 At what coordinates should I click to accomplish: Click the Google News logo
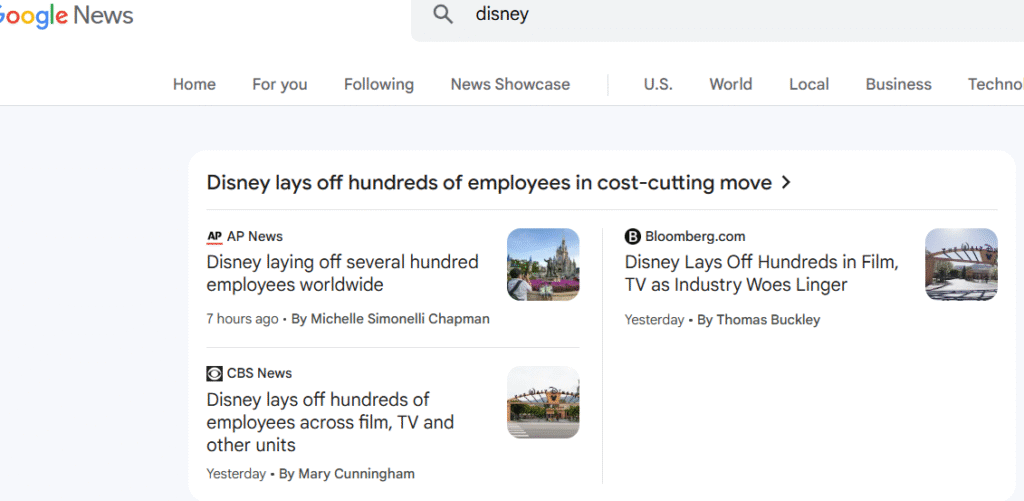tap(66, 15)
